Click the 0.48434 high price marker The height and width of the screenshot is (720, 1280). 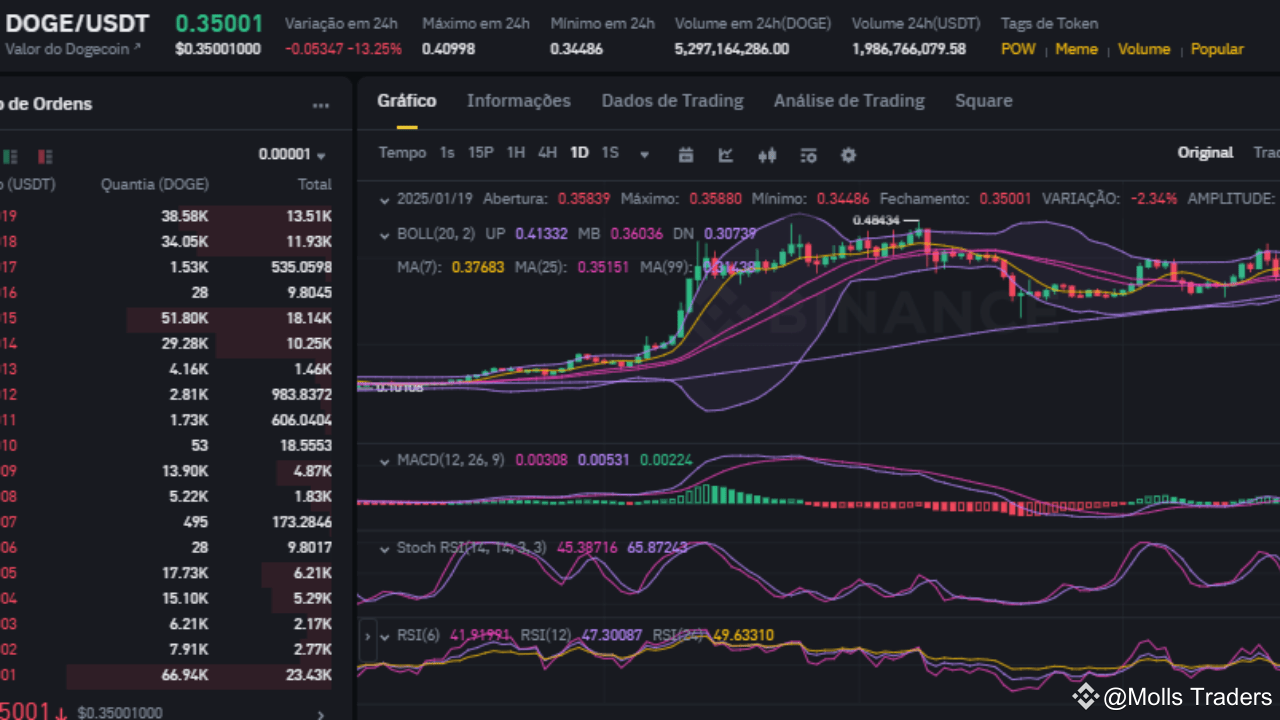point(876,220)
